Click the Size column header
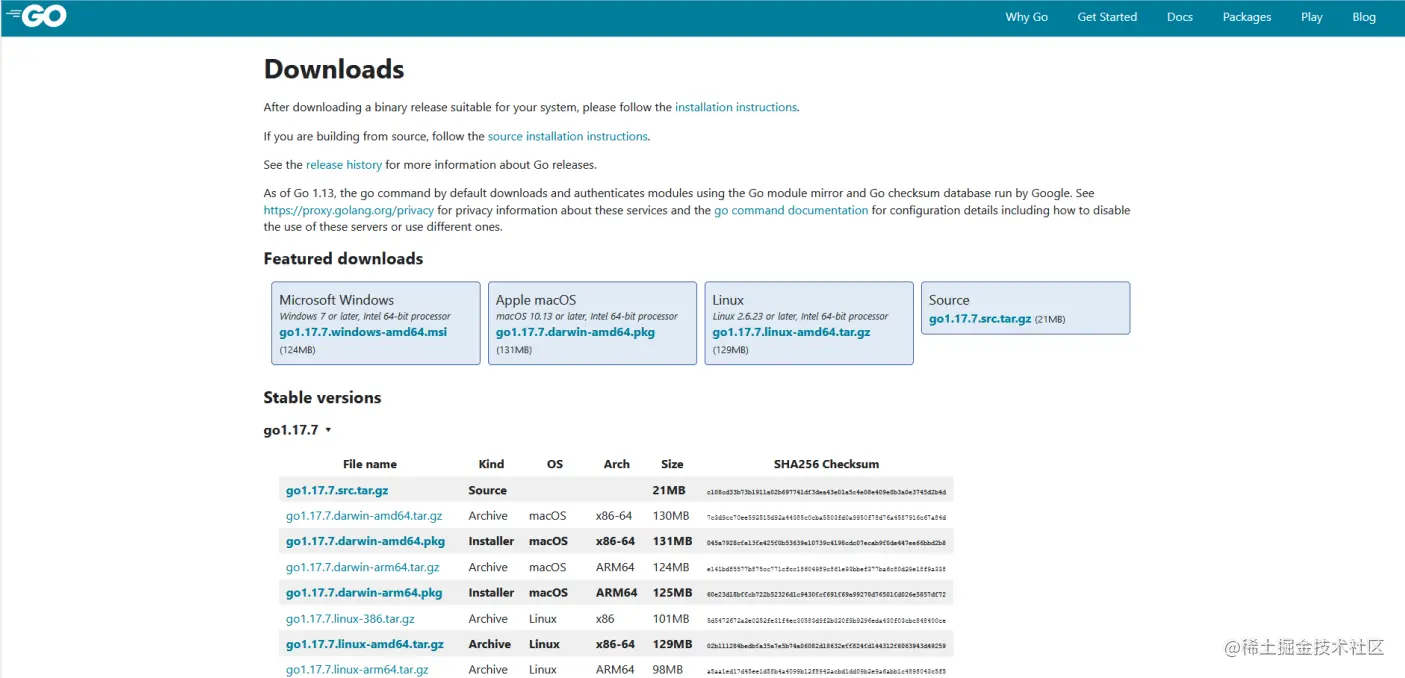Viewport: 1405px width, 678px height. coord(672,464)
